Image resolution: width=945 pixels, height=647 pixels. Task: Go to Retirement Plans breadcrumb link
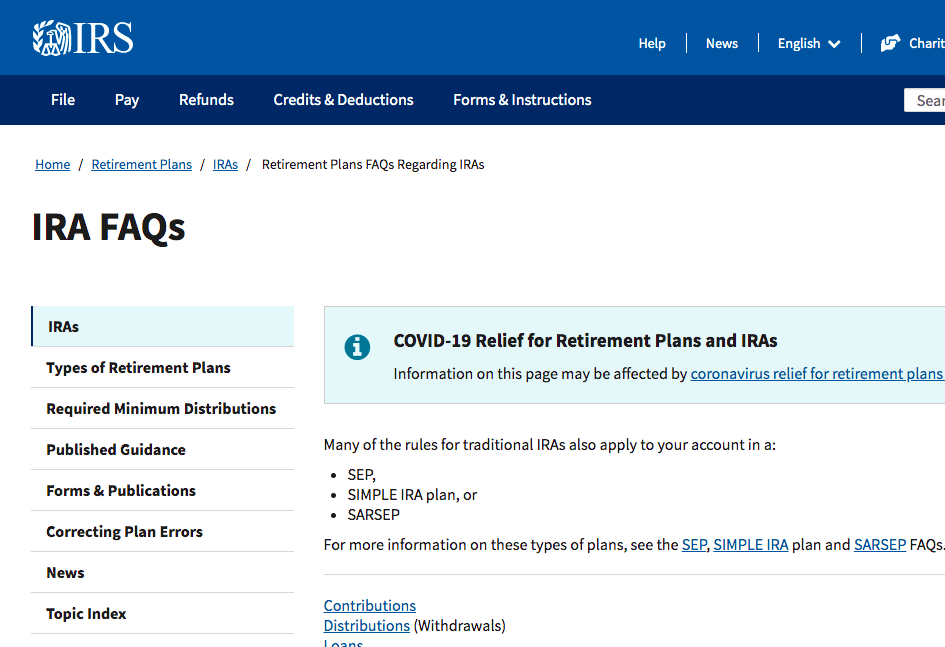click(142, 164)
